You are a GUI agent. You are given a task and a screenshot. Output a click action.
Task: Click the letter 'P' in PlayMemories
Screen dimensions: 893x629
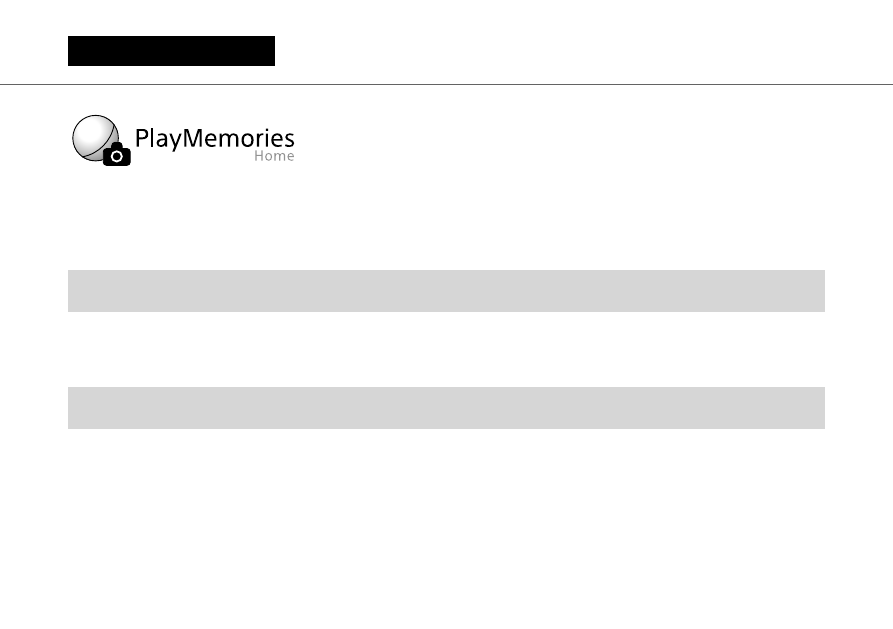[x=141, y=138]
